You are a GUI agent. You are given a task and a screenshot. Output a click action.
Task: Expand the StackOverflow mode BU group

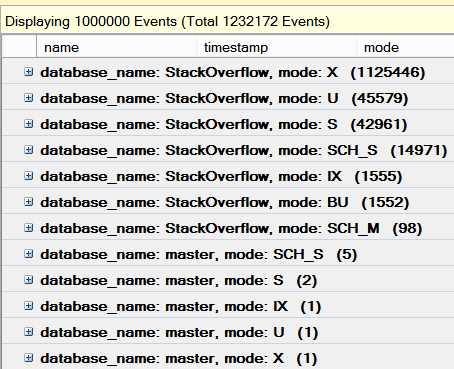(29, 202)
